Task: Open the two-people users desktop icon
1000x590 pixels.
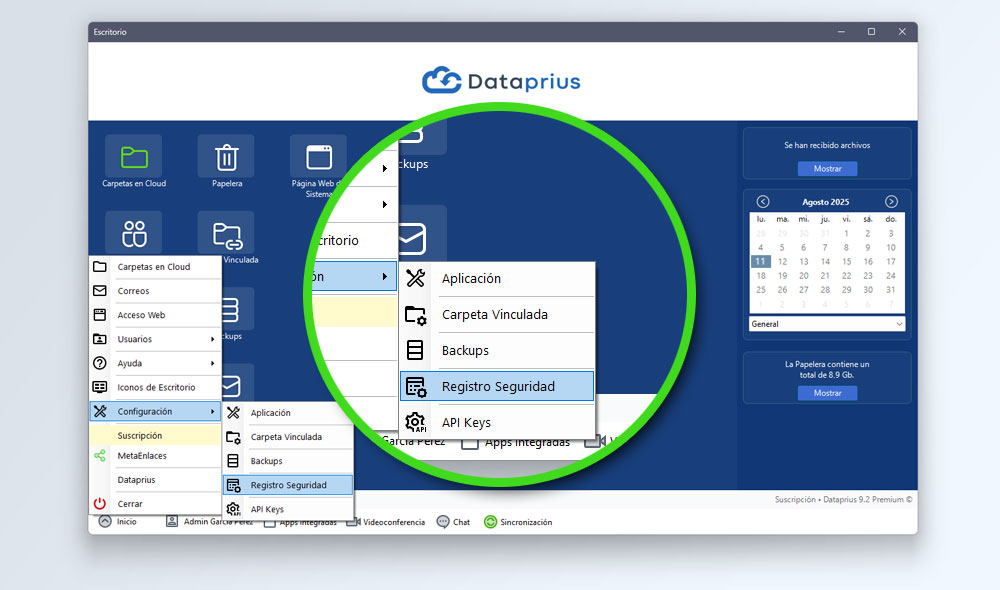Action: click(134, 233)
